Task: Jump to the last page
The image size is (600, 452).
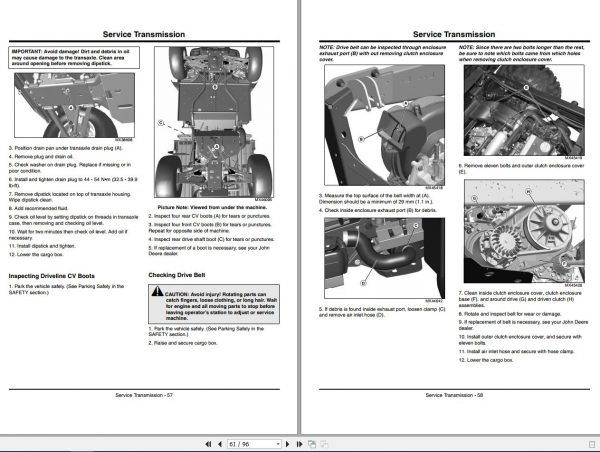Action: (299, 444)
